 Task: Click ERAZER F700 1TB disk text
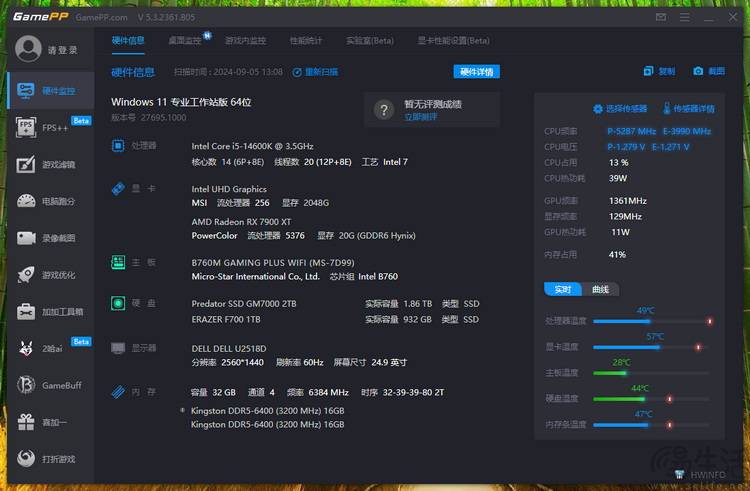coord(226,319)
